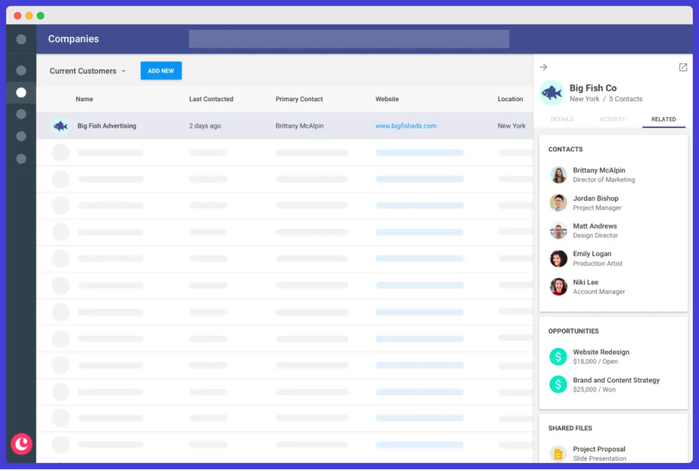
Task: Click the '$18,000 / Open' opportunity value
Action: [x=595, y=361]
